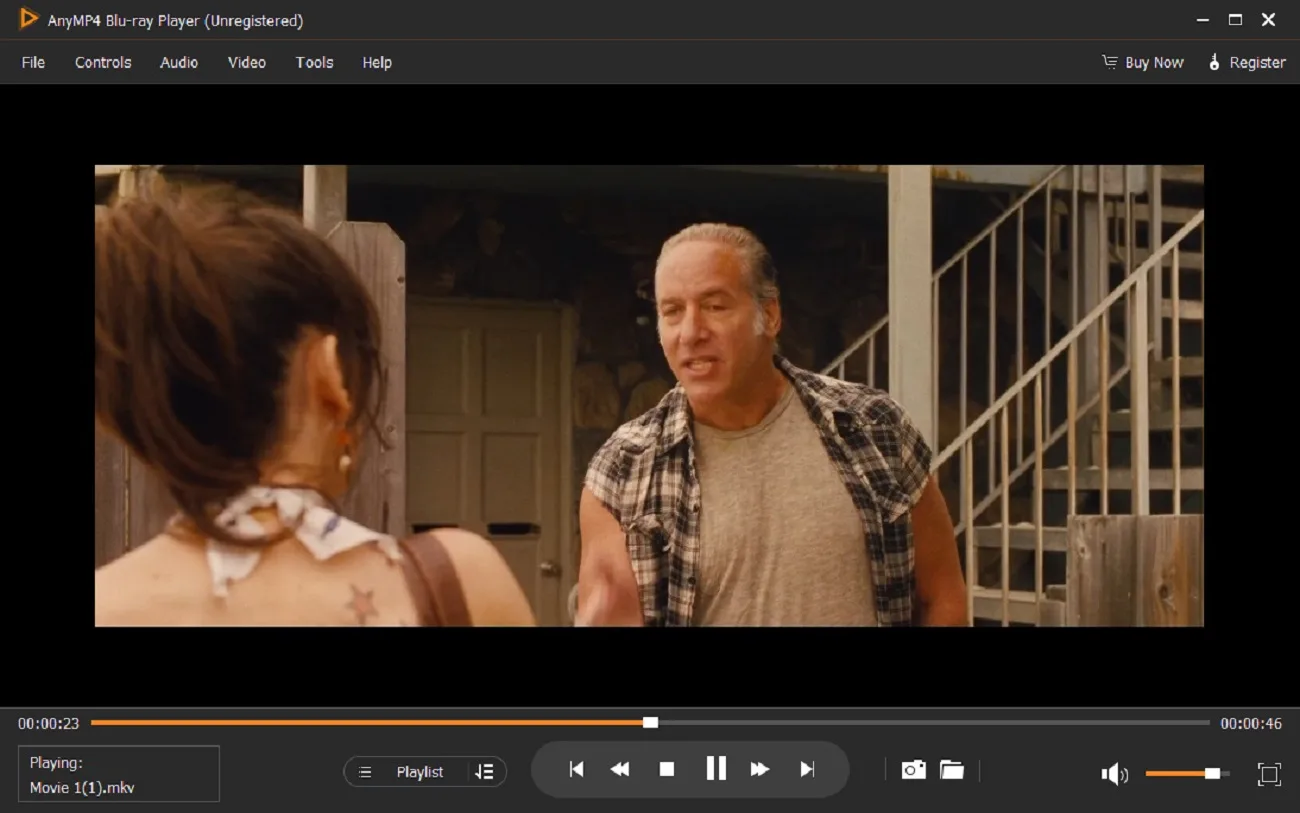The height and width of the screenshot is (813, 1300).
Task: Open the snapshot folder icon
Action: [x=952, y=770]
